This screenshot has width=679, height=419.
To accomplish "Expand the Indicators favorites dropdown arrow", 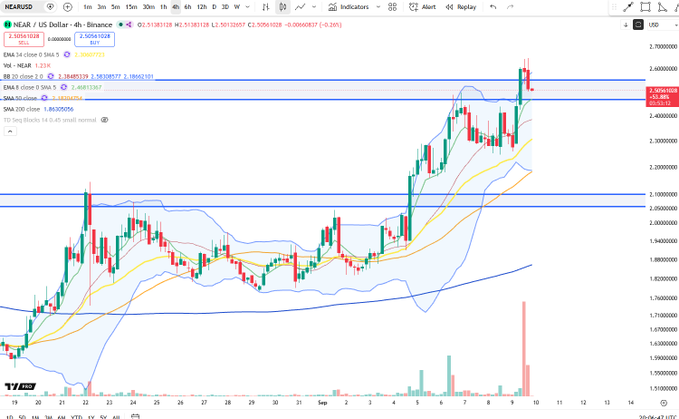I will click(378, 7).
